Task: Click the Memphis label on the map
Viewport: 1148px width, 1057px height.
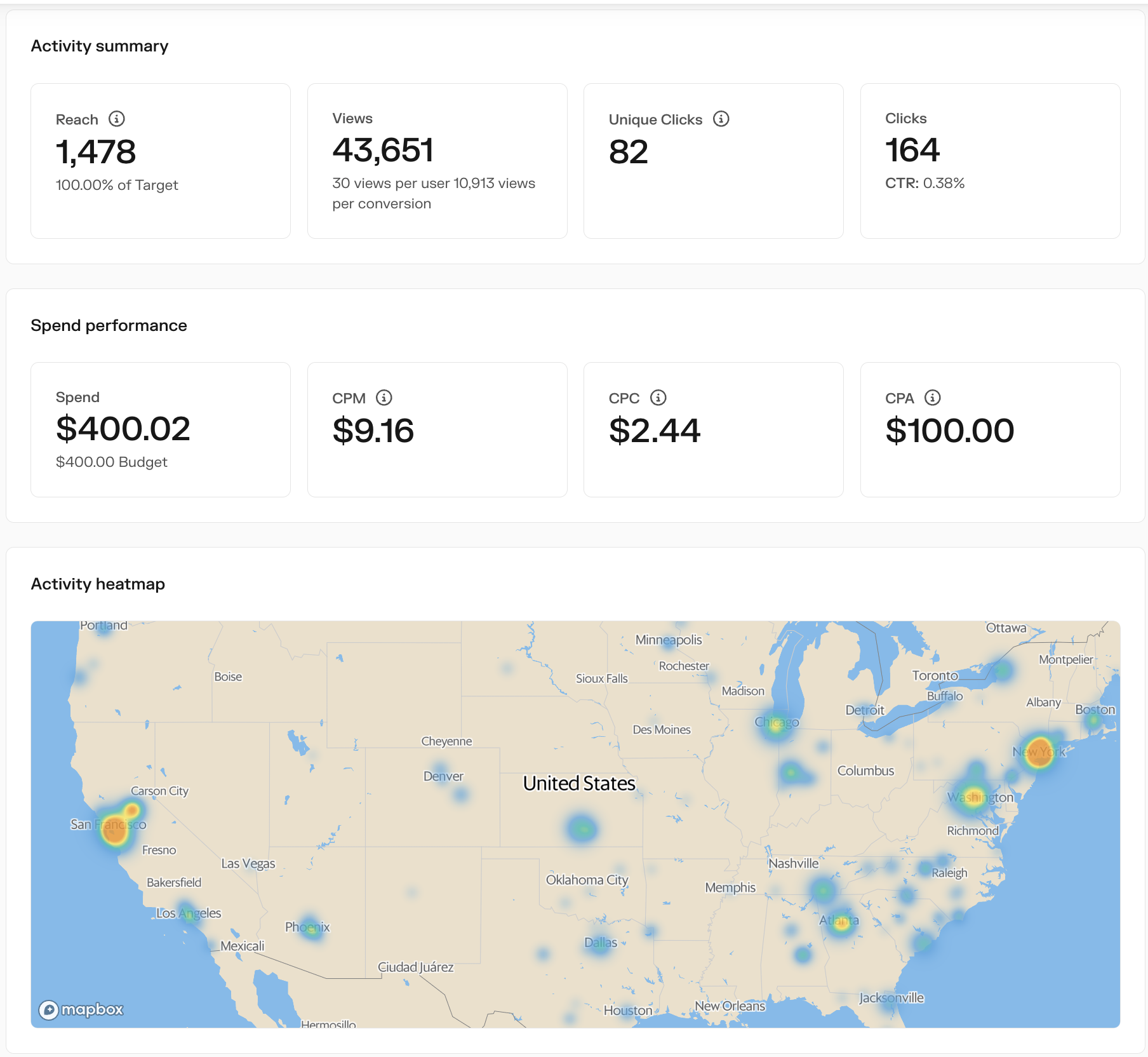Action: point(730,887)
